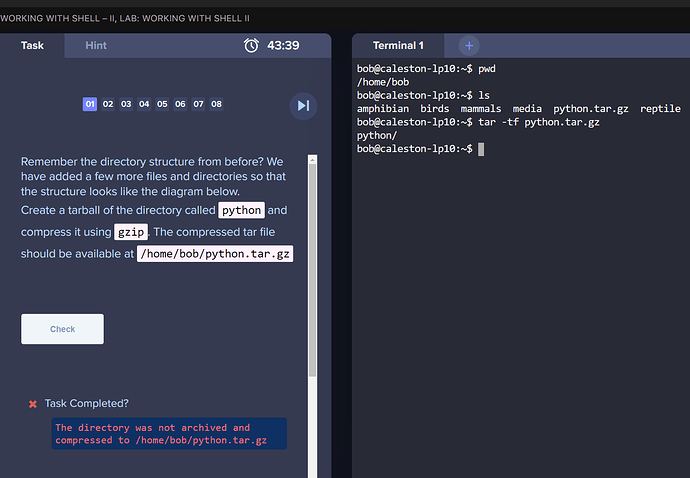The image size is (690, 478).
Task: Jump to question 03
Action: pos(126,104)
